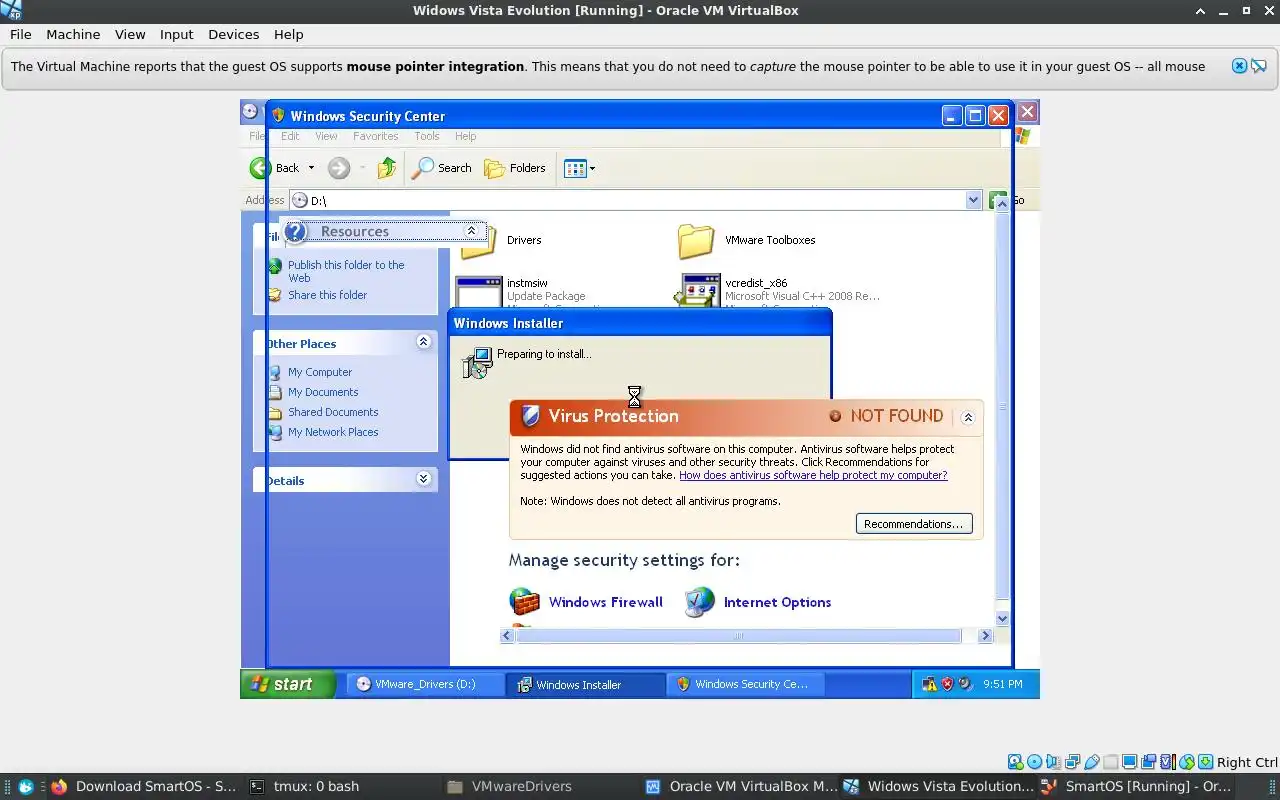Expand the address bar dropdown

pyautogui.click(x=974, y=200)
